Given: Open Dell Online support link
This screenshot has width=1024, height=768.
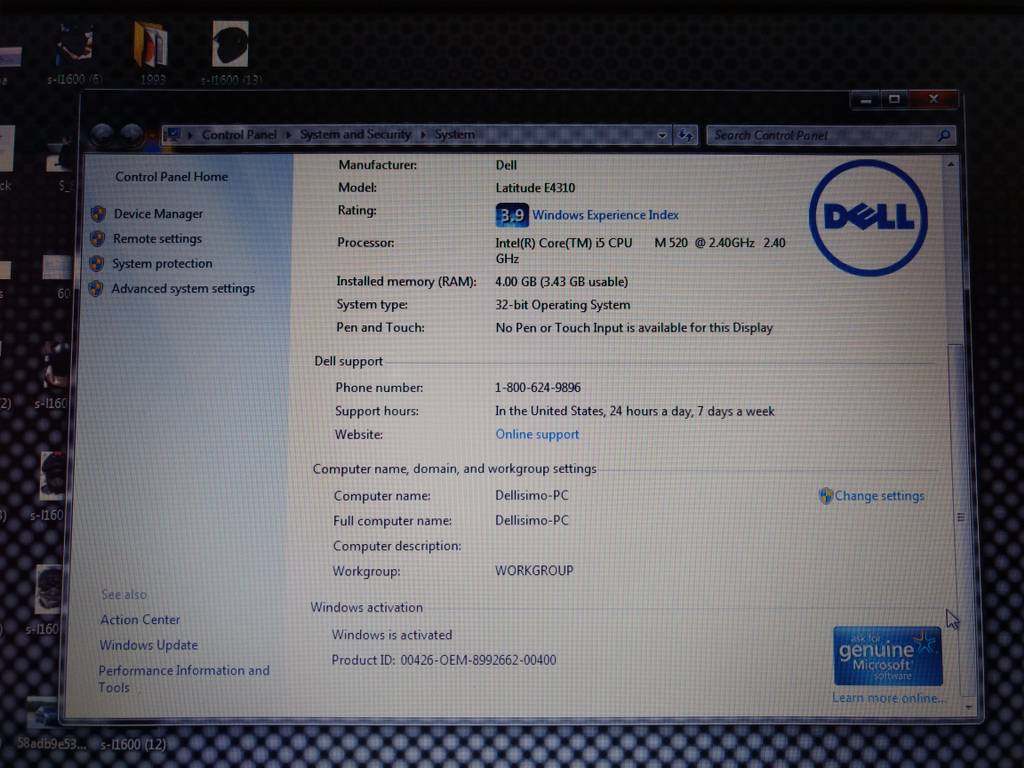Looking at the screenshot, I should click(537, 434).
